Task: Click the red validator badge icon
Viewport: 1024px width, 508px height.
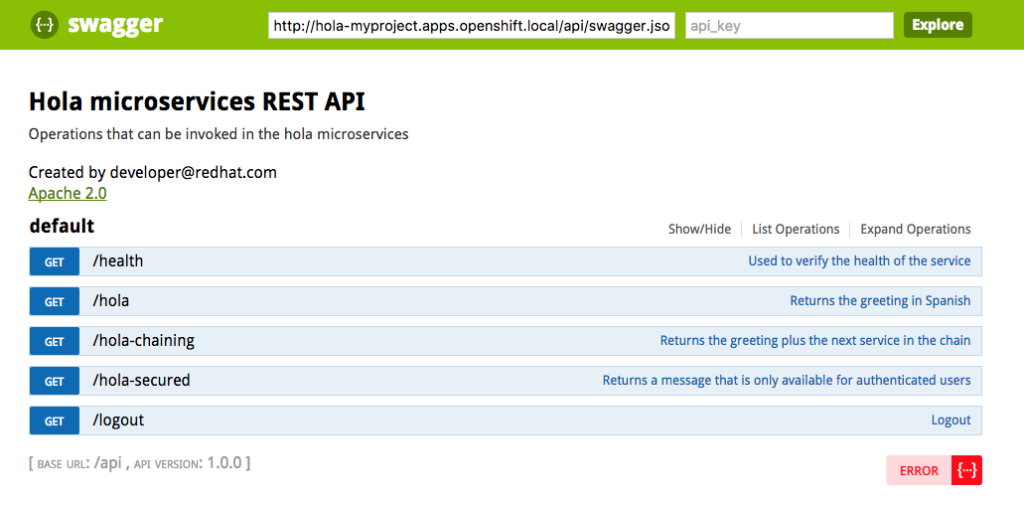Action: coord(967,470)
